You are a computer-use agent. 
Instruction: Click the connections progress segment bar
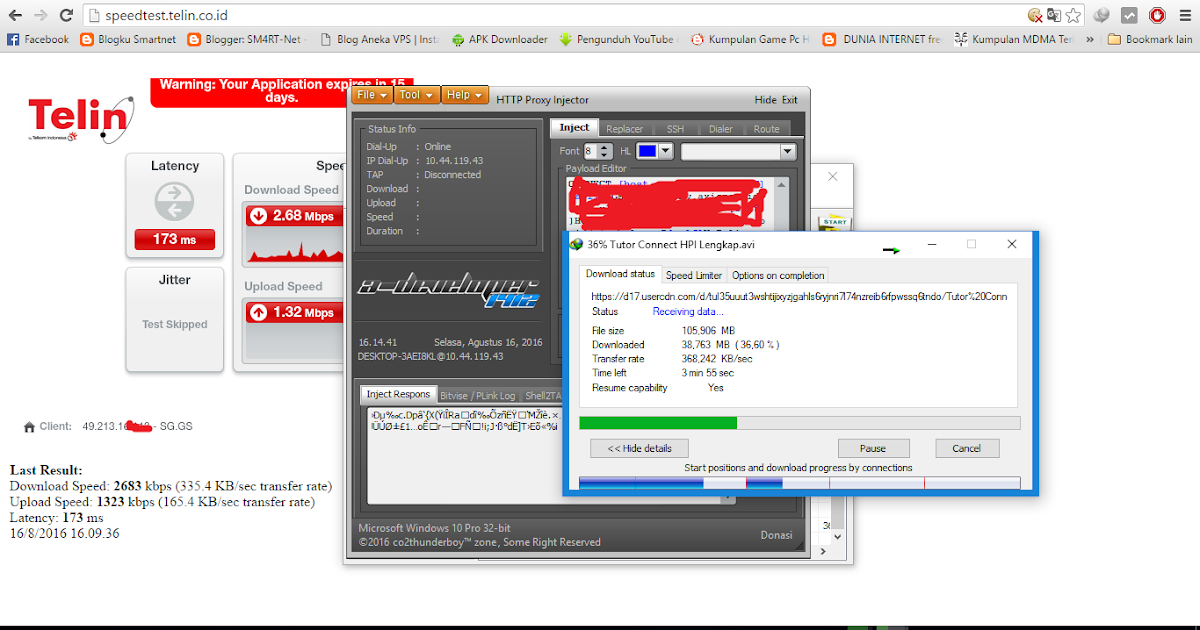[x=800, y=483]
